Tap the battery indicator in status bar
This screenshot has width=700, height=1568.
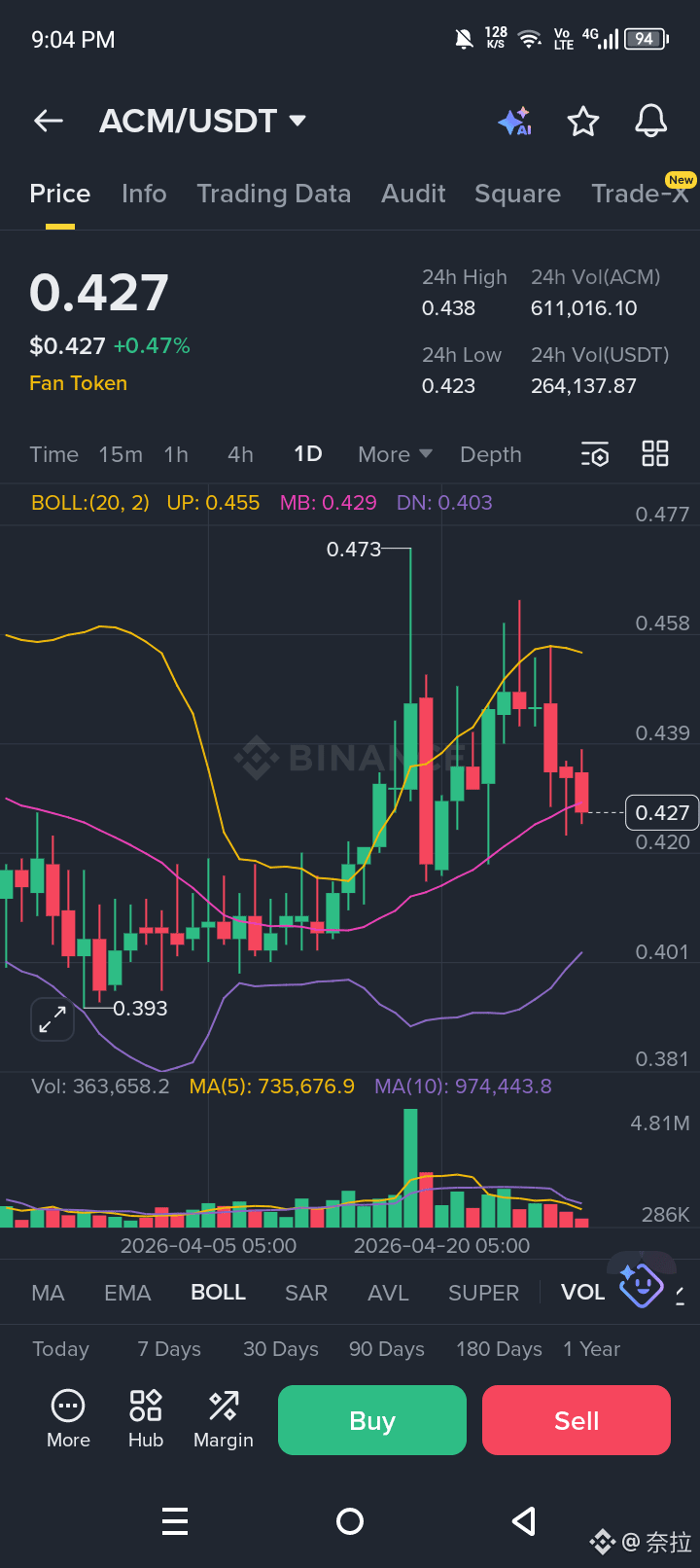point(647,39)
